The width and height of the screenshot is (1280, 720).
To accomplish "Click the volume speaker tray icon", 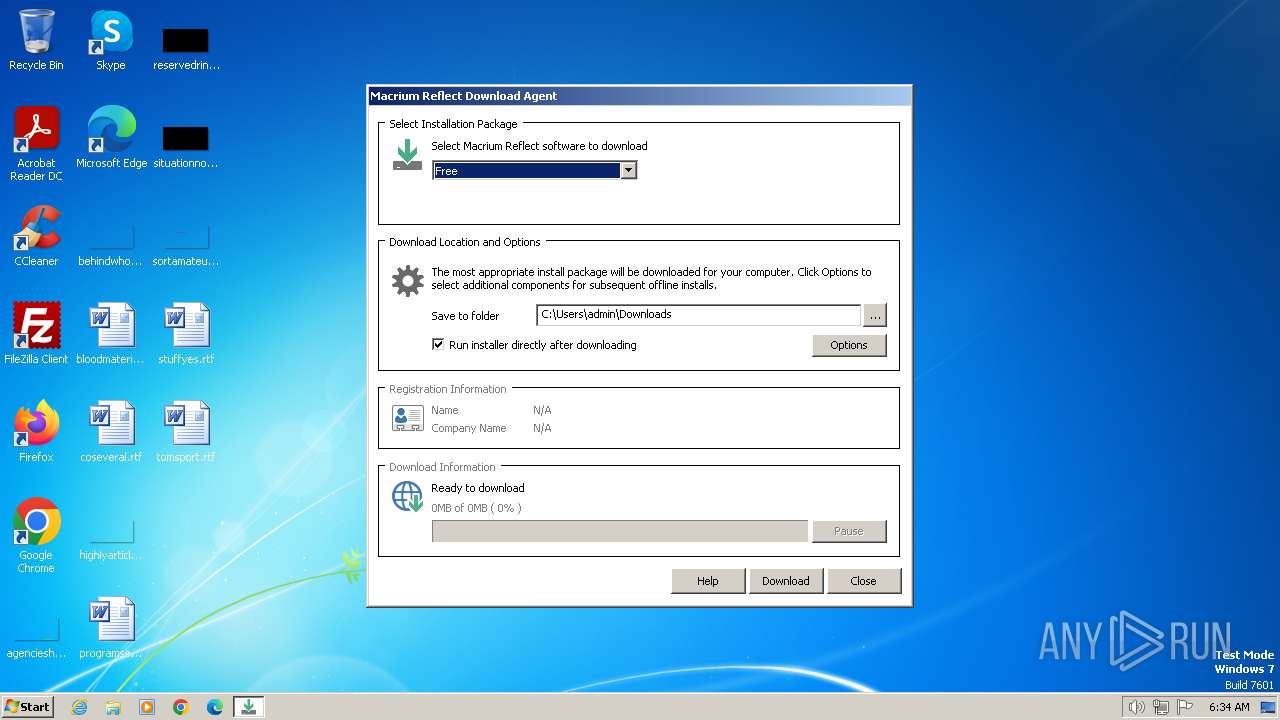I will pyautogui.click(x=1136, y=707).
